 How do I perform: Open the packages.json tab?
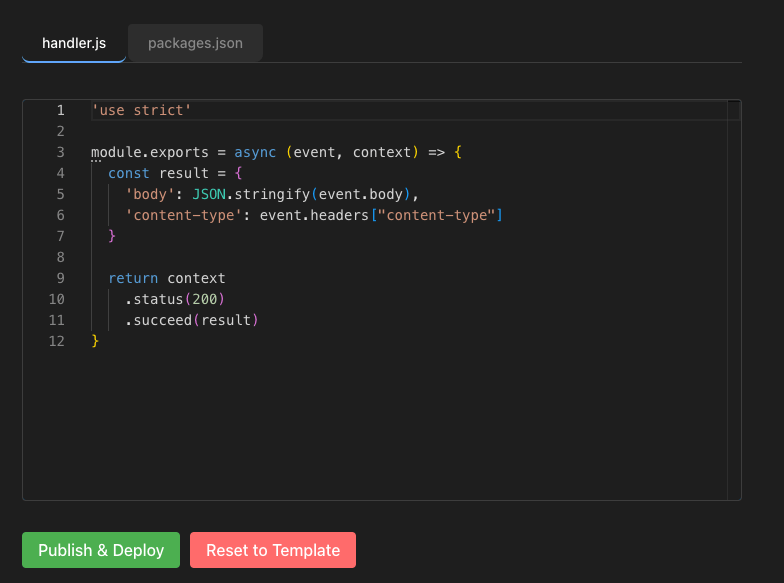click(x=196, y=43)
